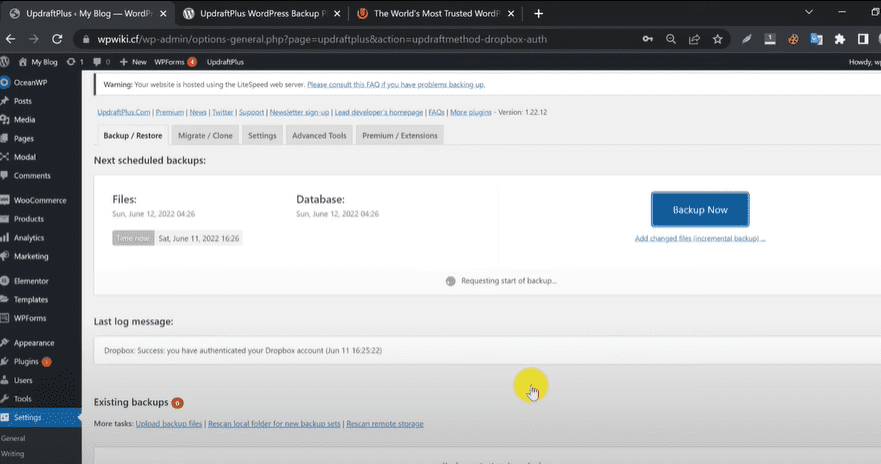This screenshot has height=464, width=881.
Task: Open the UpdraftPlus.Com link
Action: [124, 112]
